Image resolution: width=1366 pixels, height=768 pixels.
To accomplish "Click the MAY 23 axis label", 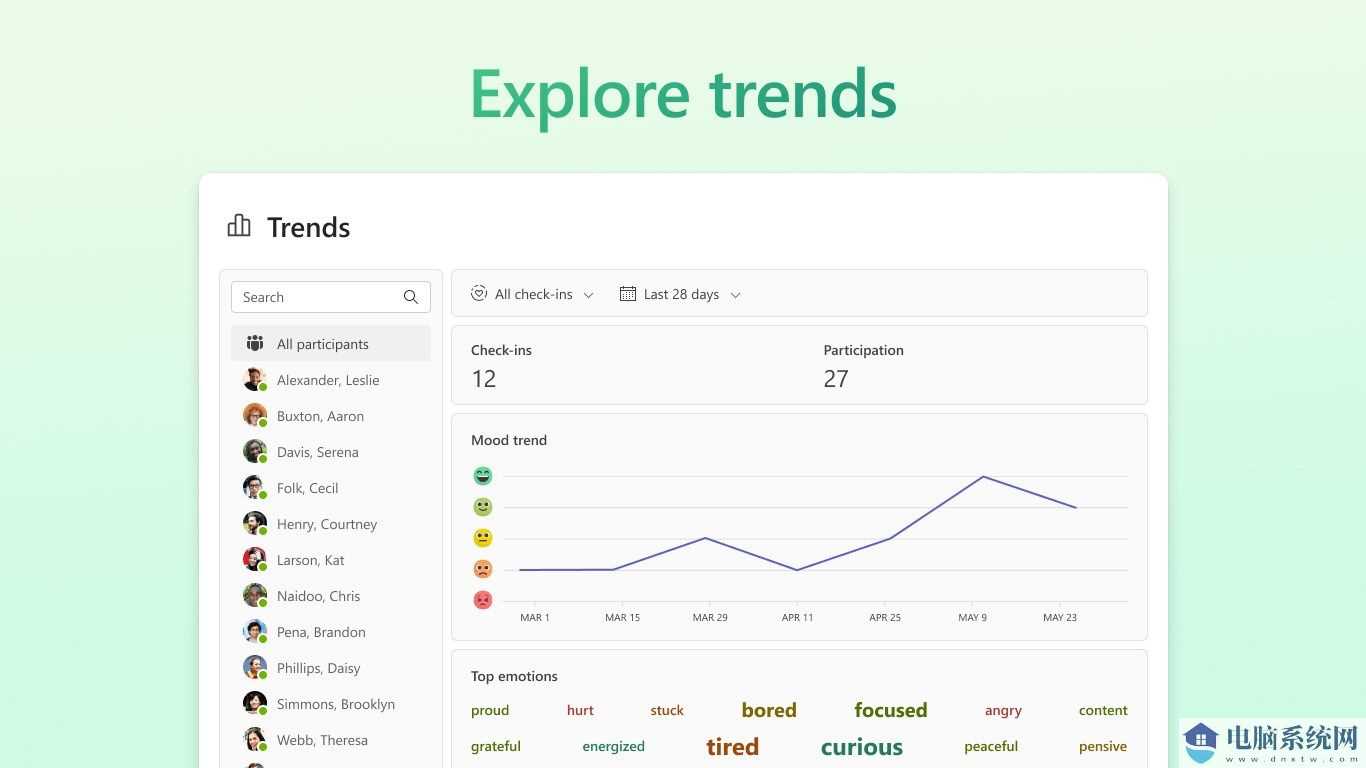I will click(1060, 617).
